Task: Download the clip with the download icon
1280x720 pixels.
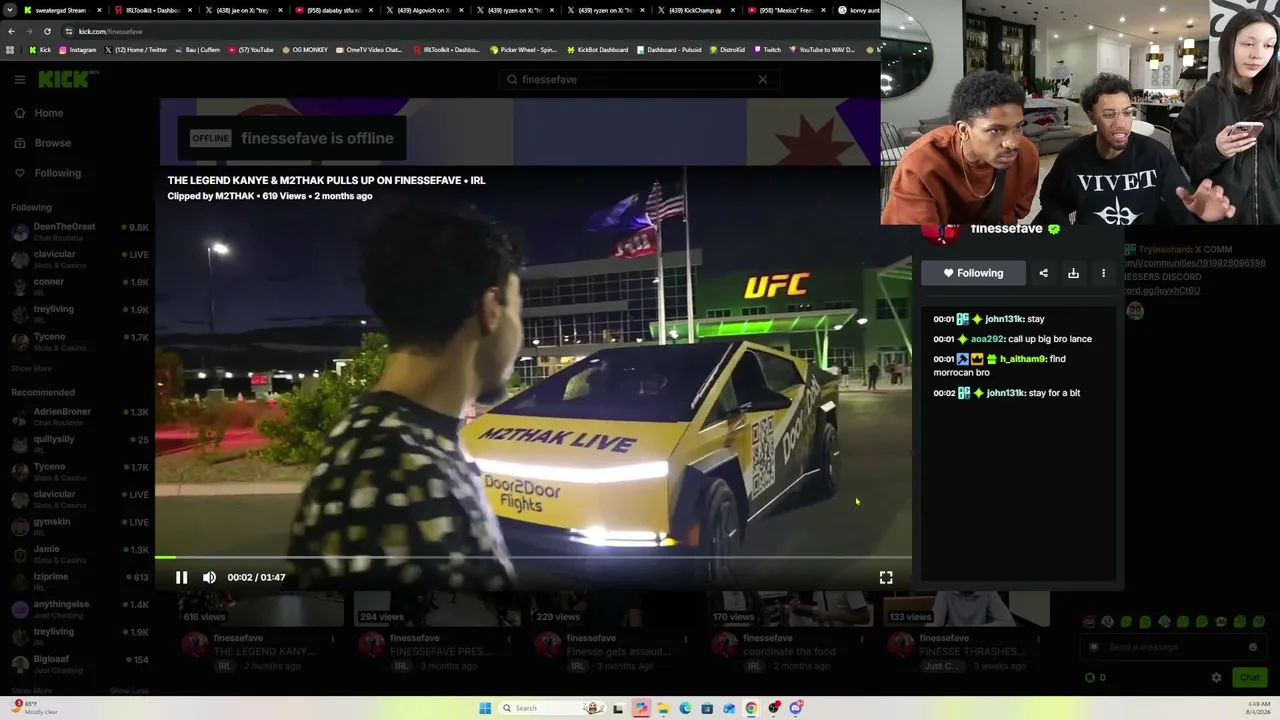Action: click(1073, 273)
